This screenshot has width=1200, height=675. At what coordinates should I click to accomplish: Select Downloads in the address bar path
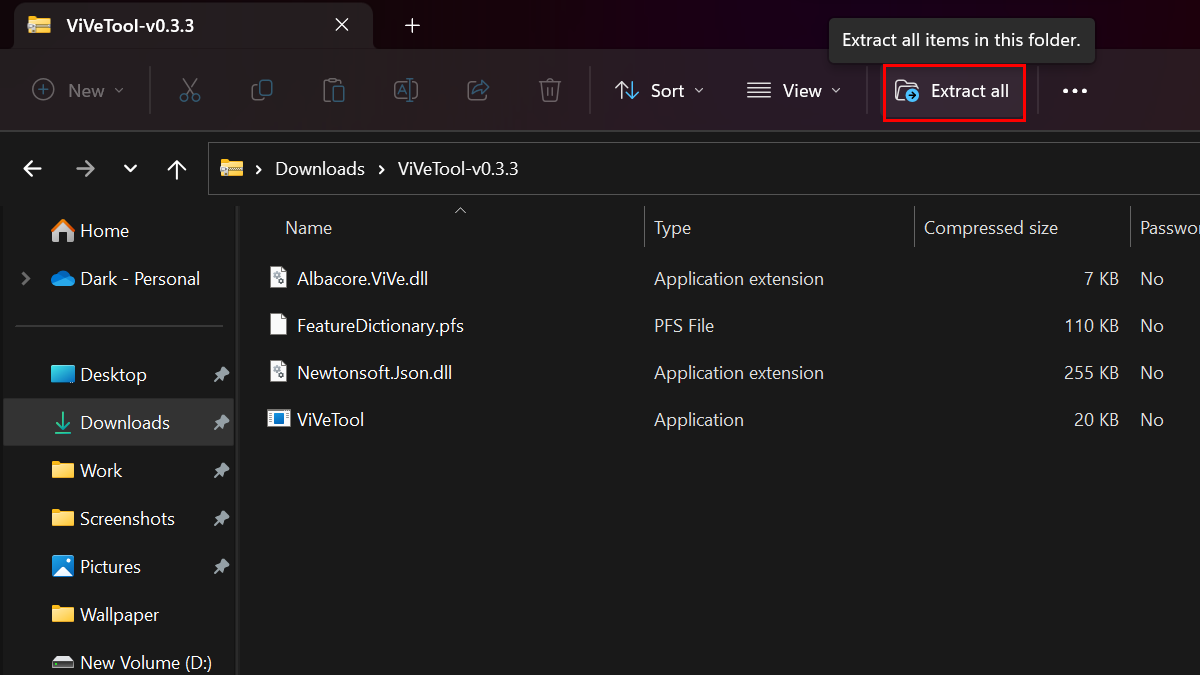(320, 169)
